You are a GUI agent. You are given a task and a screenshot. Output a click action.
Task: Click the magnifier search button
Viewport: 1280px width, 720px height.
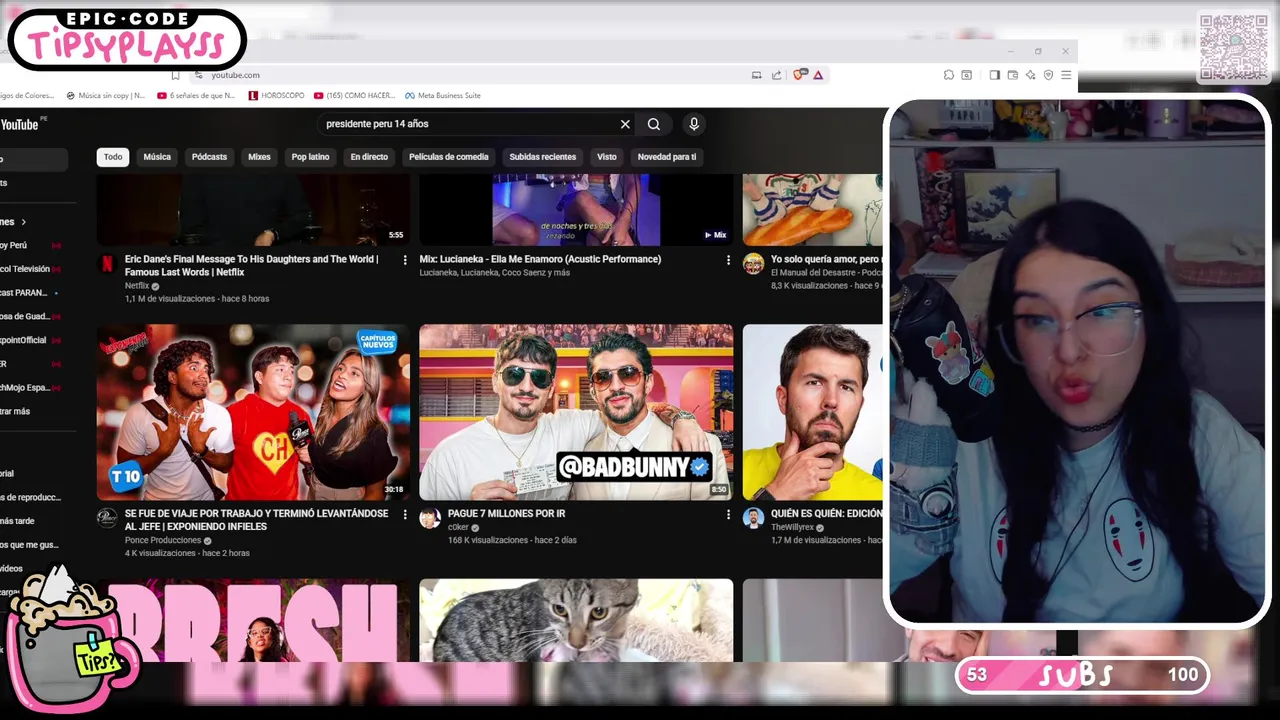654,124
